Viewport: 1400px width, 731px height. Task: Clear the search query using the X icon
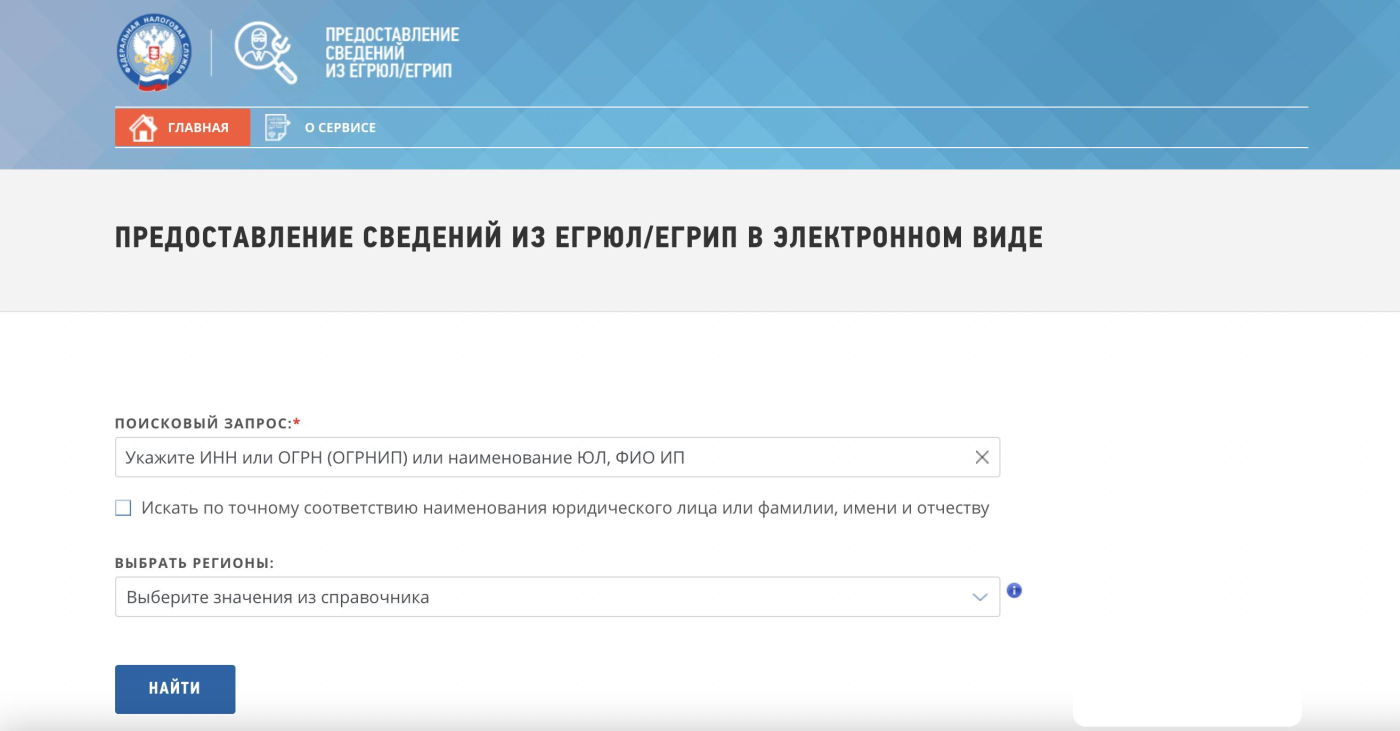(980, 456)
